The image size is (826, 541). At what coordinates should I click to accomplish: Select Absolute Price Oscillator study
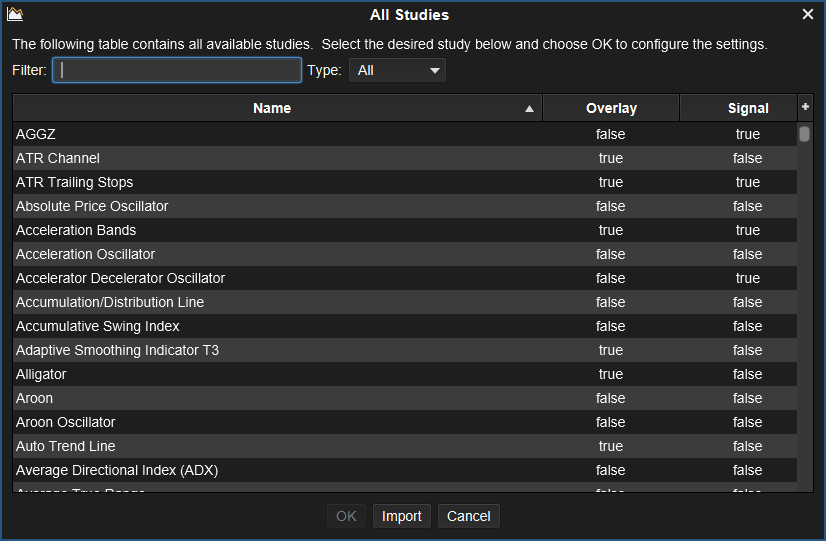tap(405, 206)
